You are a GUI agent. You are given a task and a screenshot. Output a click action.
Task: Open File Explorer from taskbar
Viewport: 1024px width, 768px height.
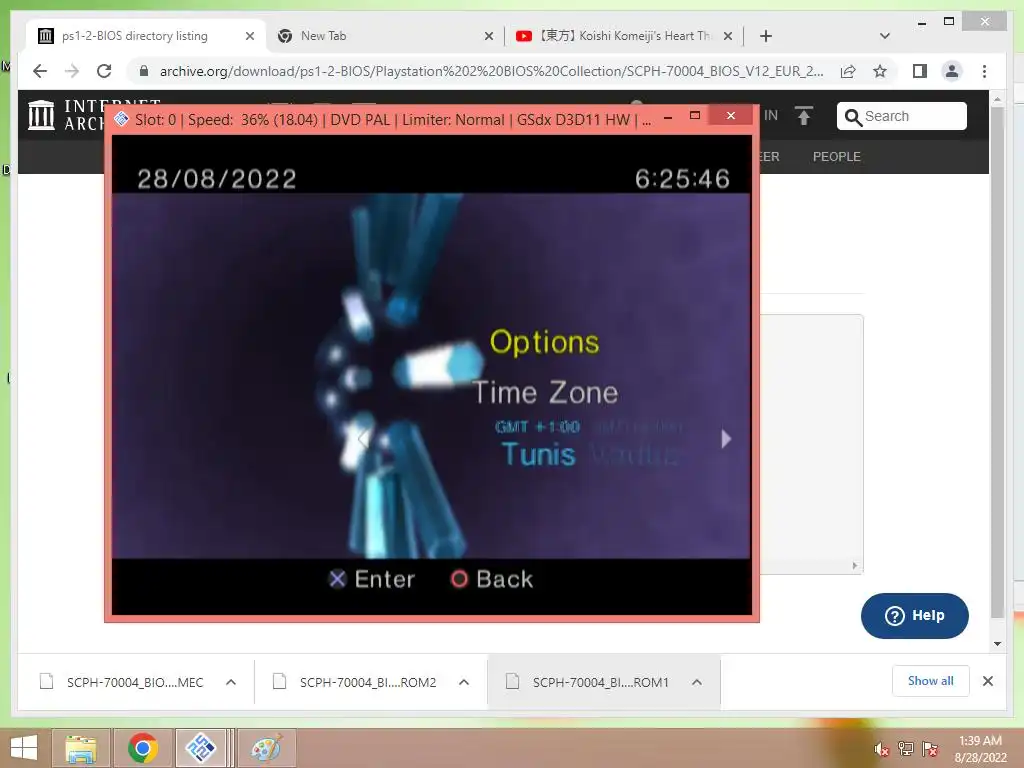[81, 748]
